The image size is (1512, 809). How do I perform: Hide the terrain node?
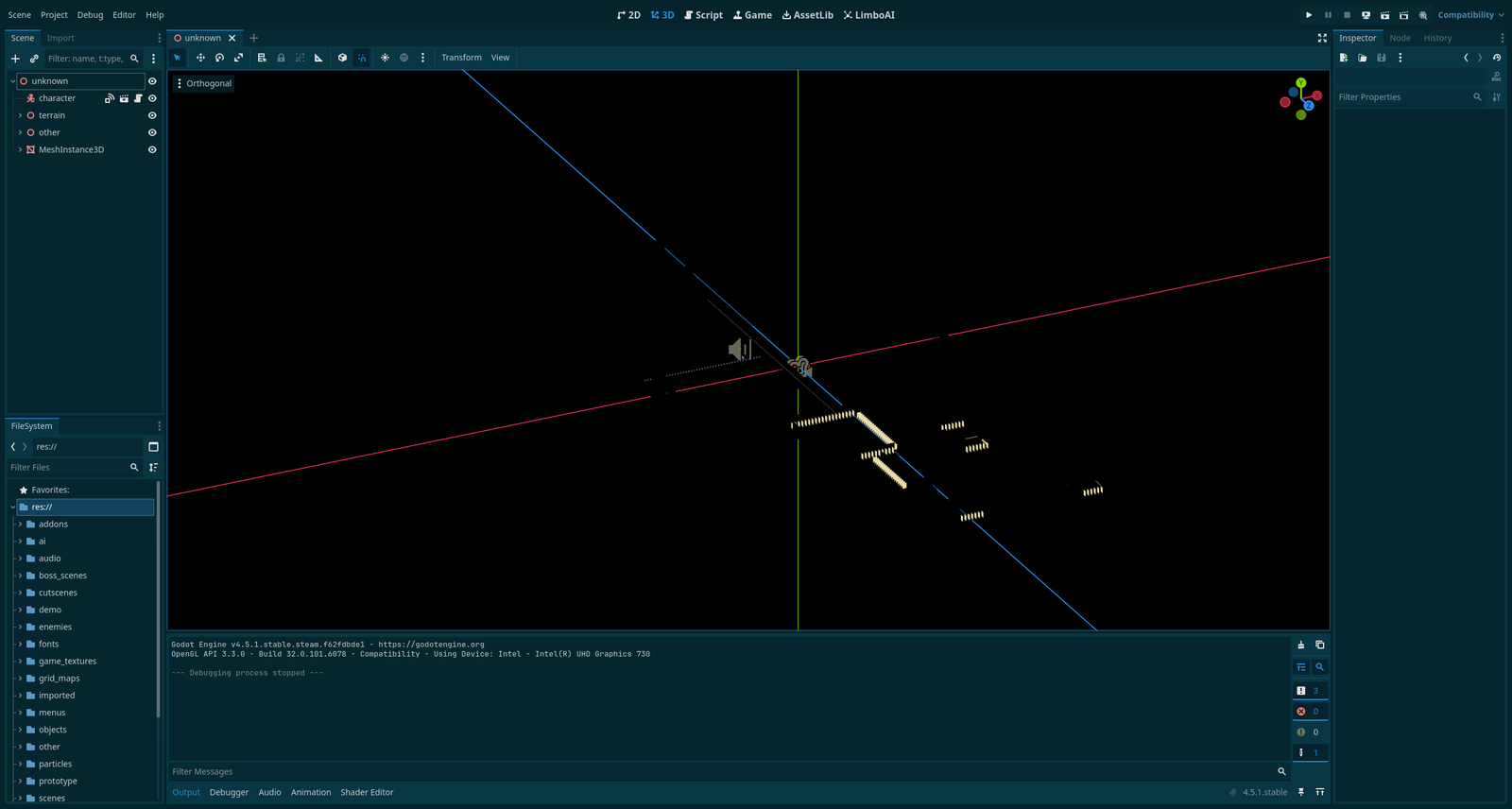(152, 115)
